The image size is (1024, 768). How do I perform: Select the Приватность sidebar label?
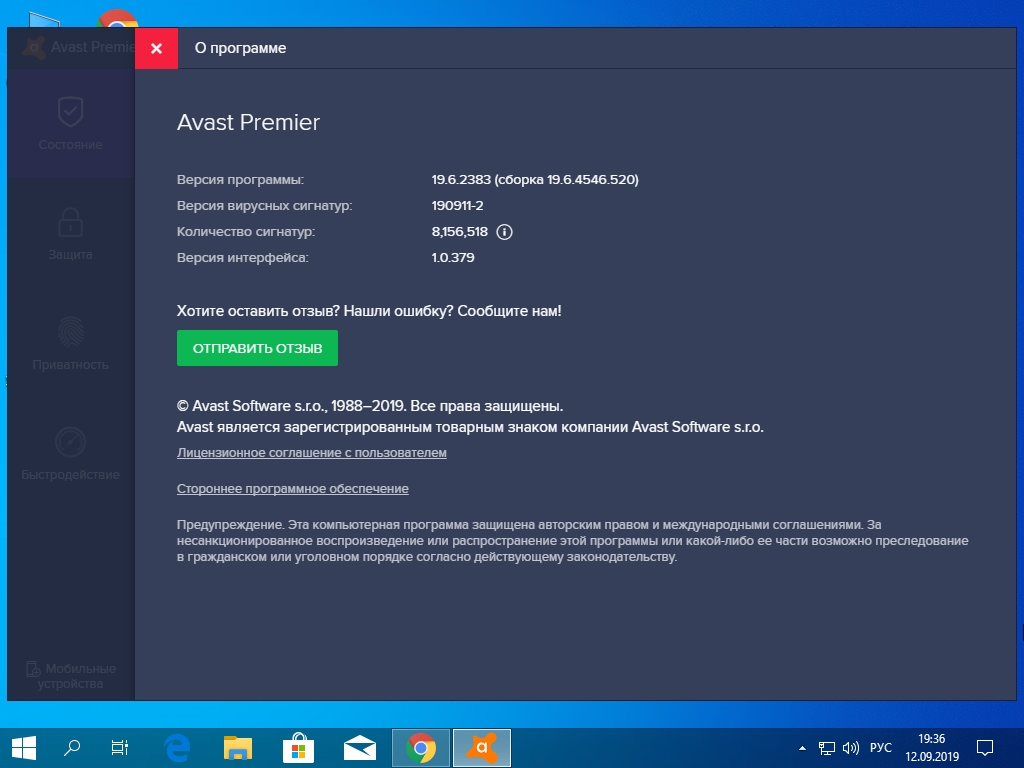tap(71, 364)
